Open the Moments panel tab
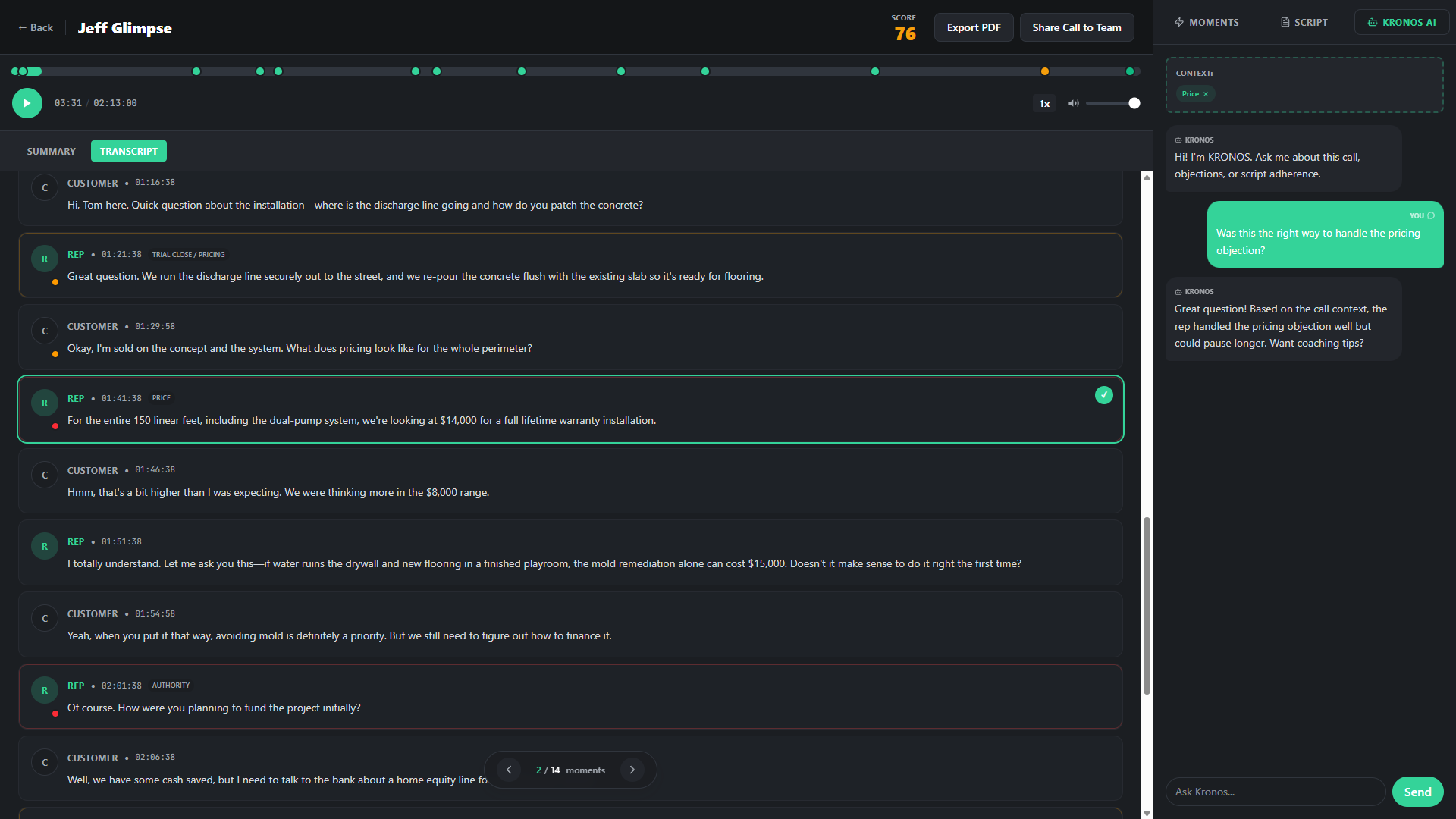This screenshot has width=1456, height=819. click(1207, 22)
